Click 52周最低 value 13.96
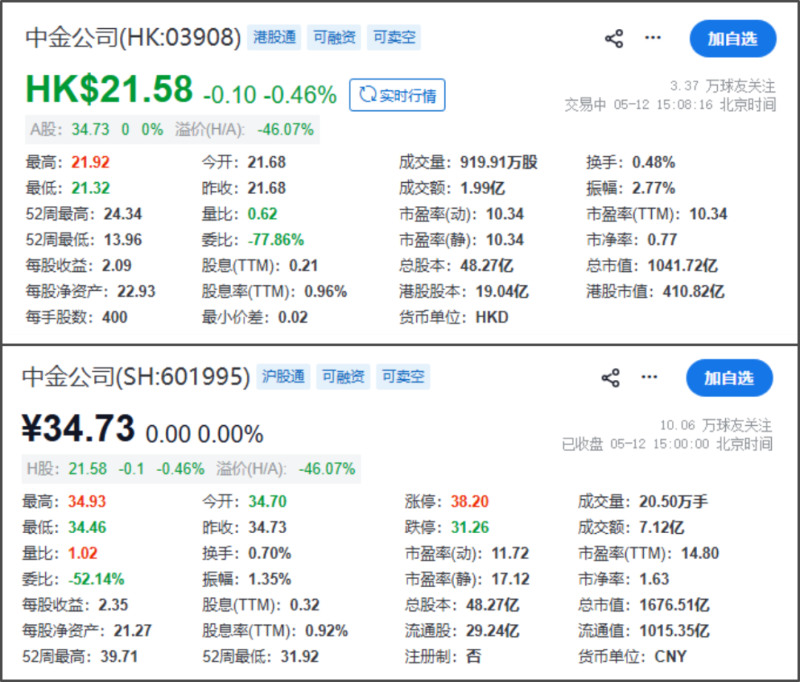Viewport: 800px width, 682px height. point(123,240)
